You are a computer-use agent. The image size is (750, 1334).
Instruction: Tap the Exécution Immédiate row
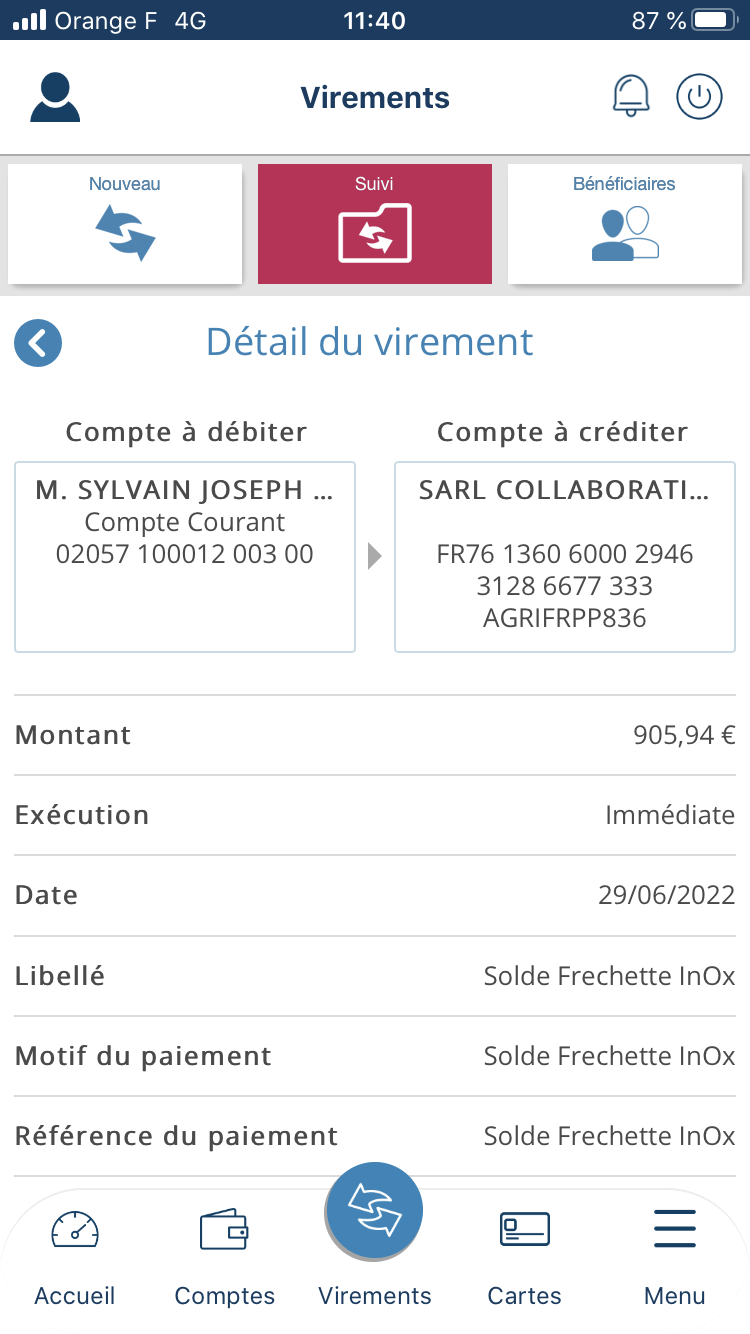375,815
